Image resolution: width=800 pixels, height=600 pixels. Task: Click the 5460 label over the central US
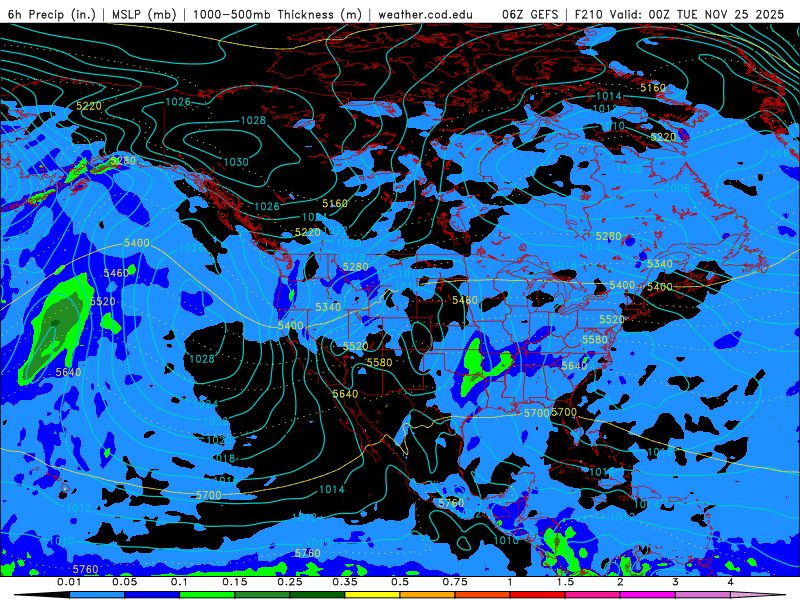coord(465,300)
